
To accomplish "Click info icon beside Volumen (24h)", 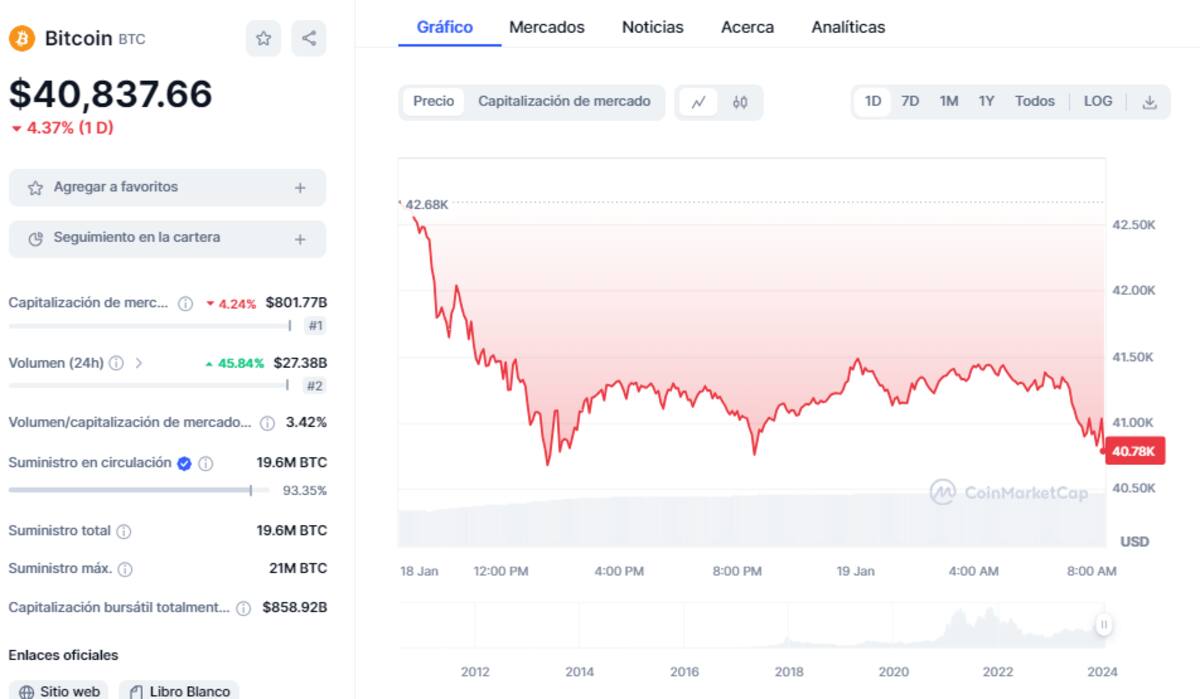I will (x=117, y=363).
